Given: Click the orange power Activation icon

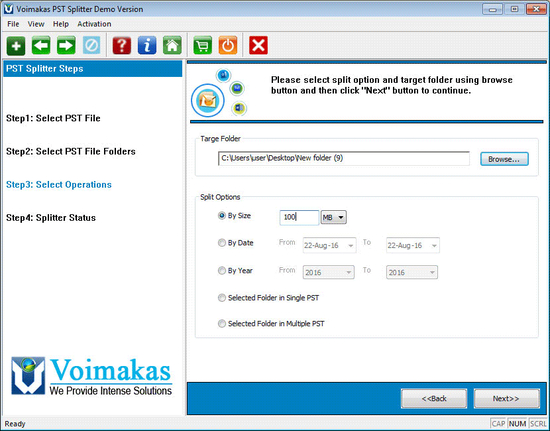Looking at the screenshot, I should (x=228, y=46).
